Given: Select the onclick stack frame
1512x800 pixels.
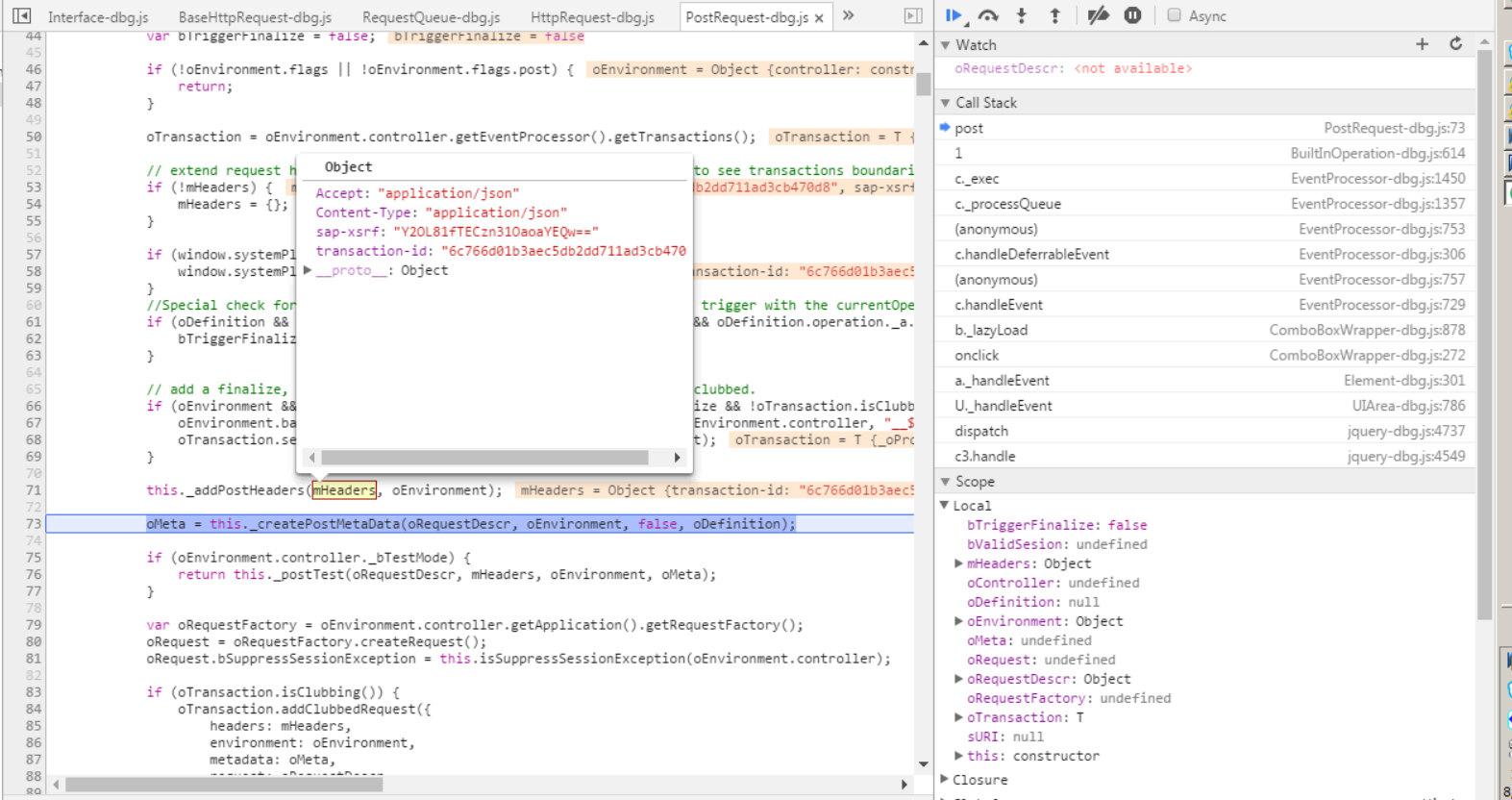Looking at the screenshot, I should (1205, 355).
